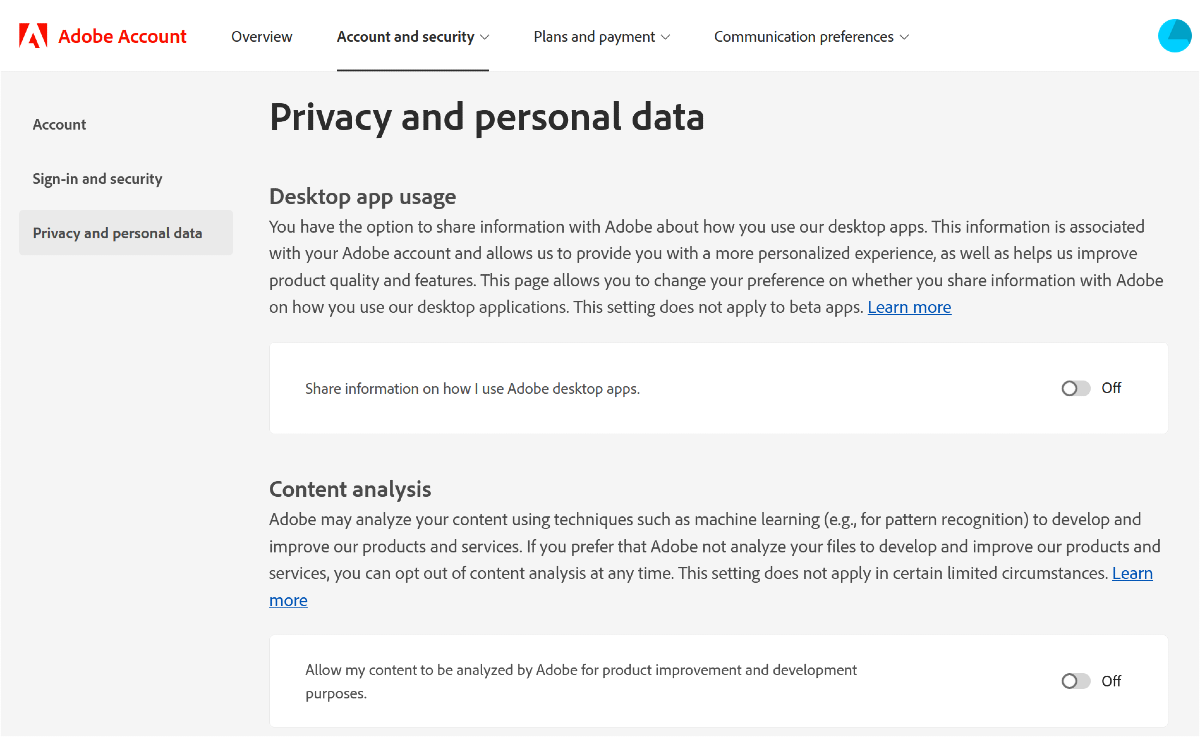Expand the Communication preferences chevron

(904, 37)
